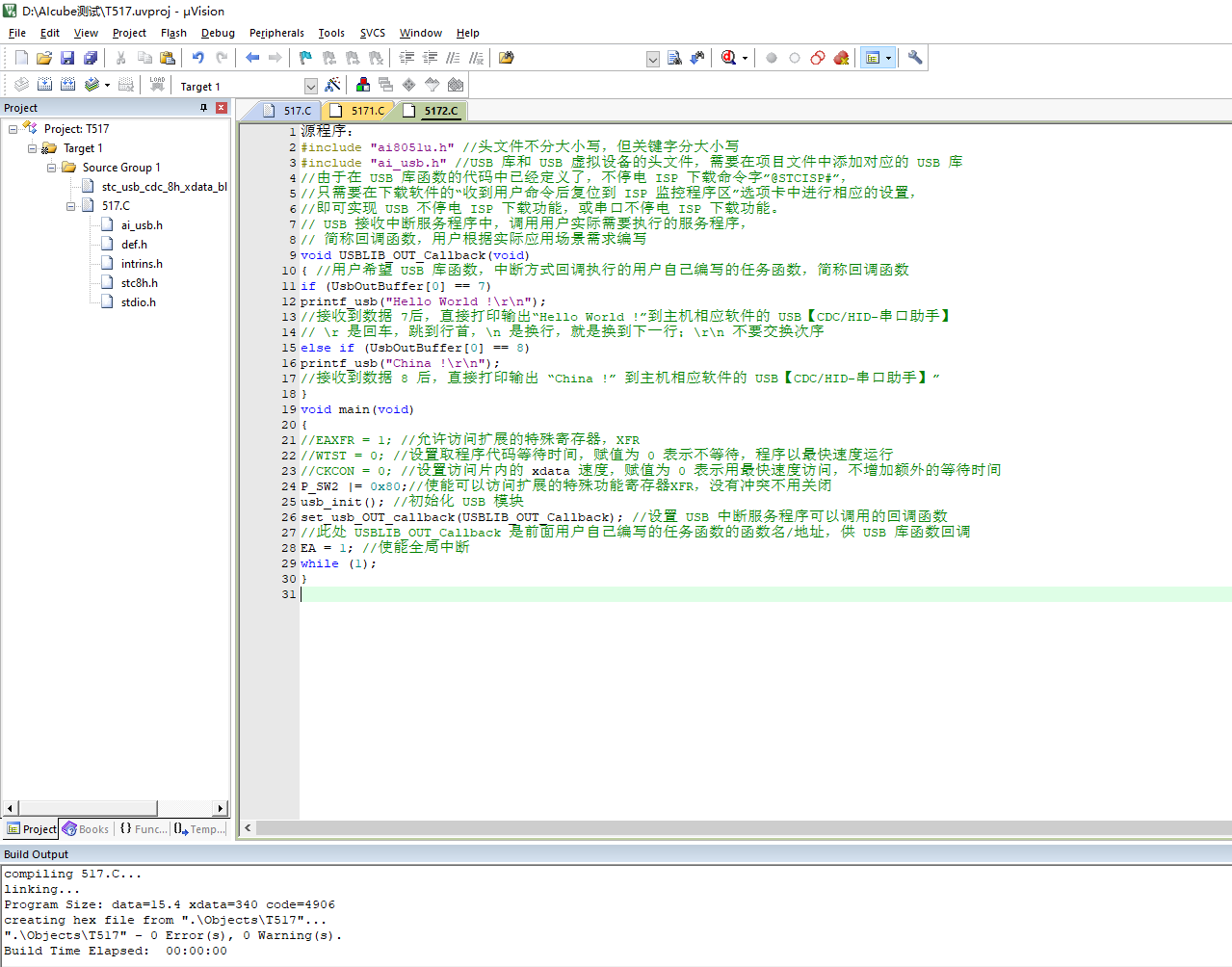Navigate backwards with the blue left arrow
The width and height of the screenshot is (1232, 967).
pos(252,58)
